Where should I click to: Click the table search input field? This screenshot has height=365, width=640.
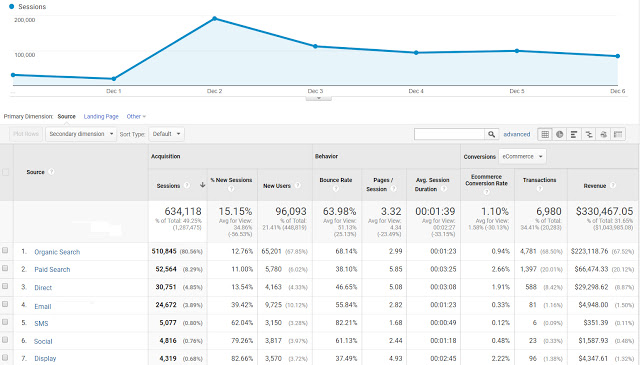point(449,134)
